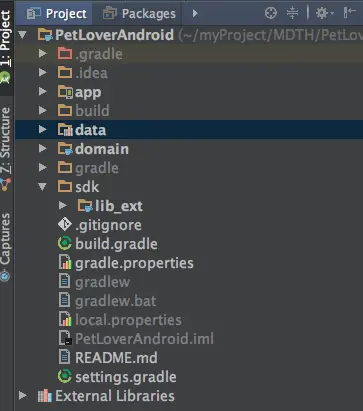The width and height of the screenshot is (363, 411).
Task: Select the app module name
Action: pyautogui.click(x=88, y=93)
